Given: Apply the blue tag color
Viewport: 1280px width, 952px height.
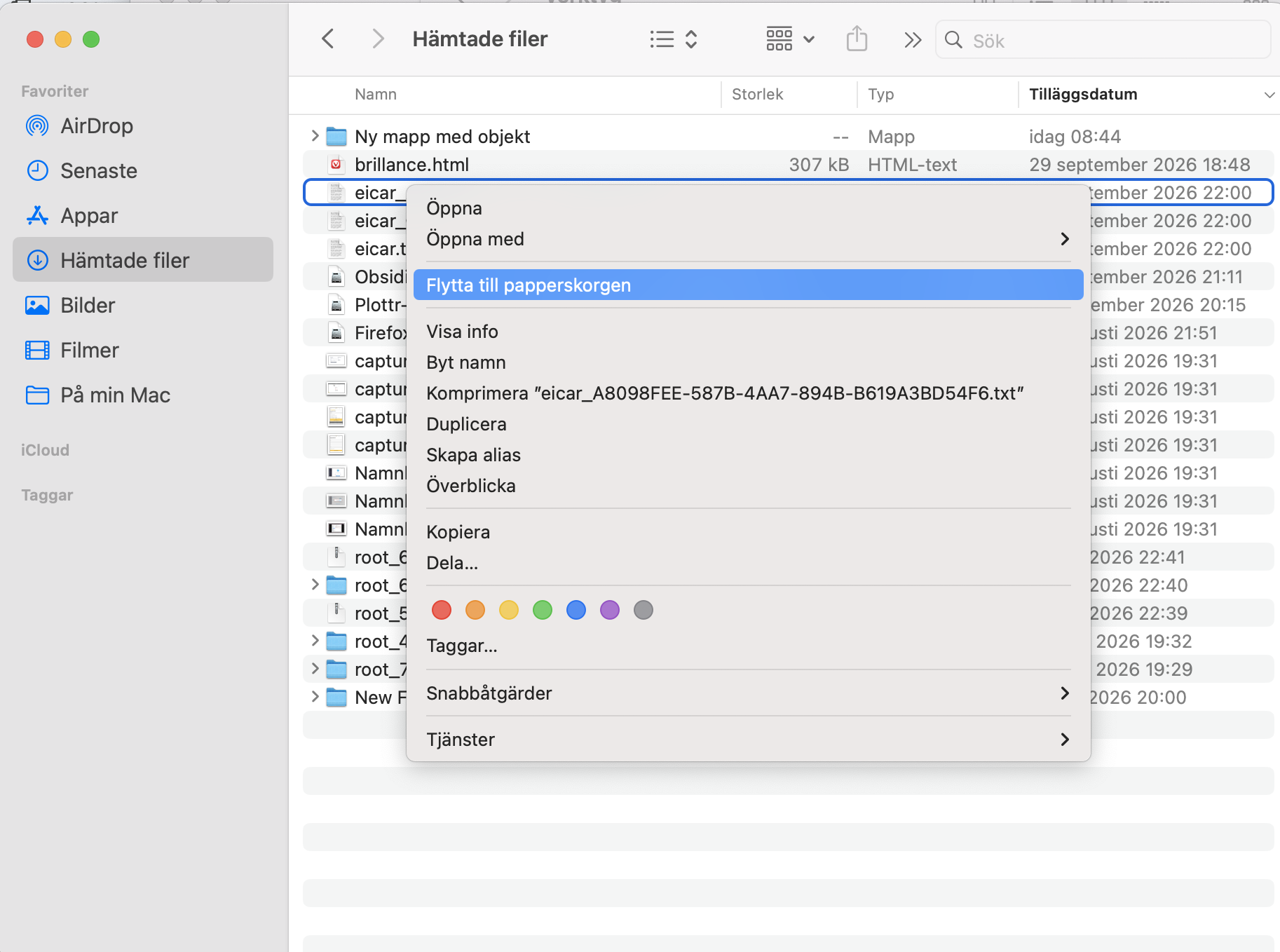Looking at the screenshot, I should click(576, 610).
